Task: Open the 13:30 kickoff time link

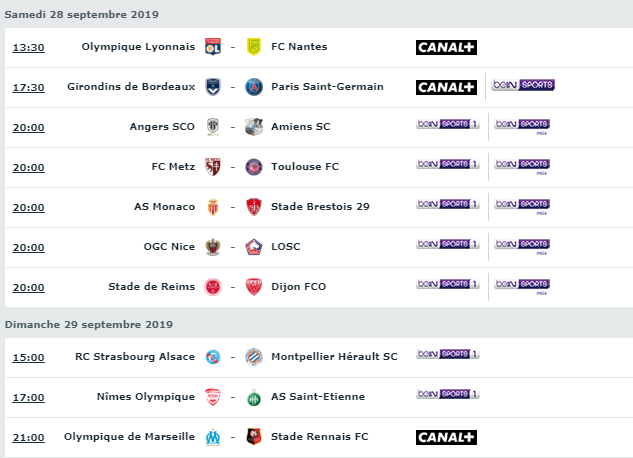Action: (28, 48)
